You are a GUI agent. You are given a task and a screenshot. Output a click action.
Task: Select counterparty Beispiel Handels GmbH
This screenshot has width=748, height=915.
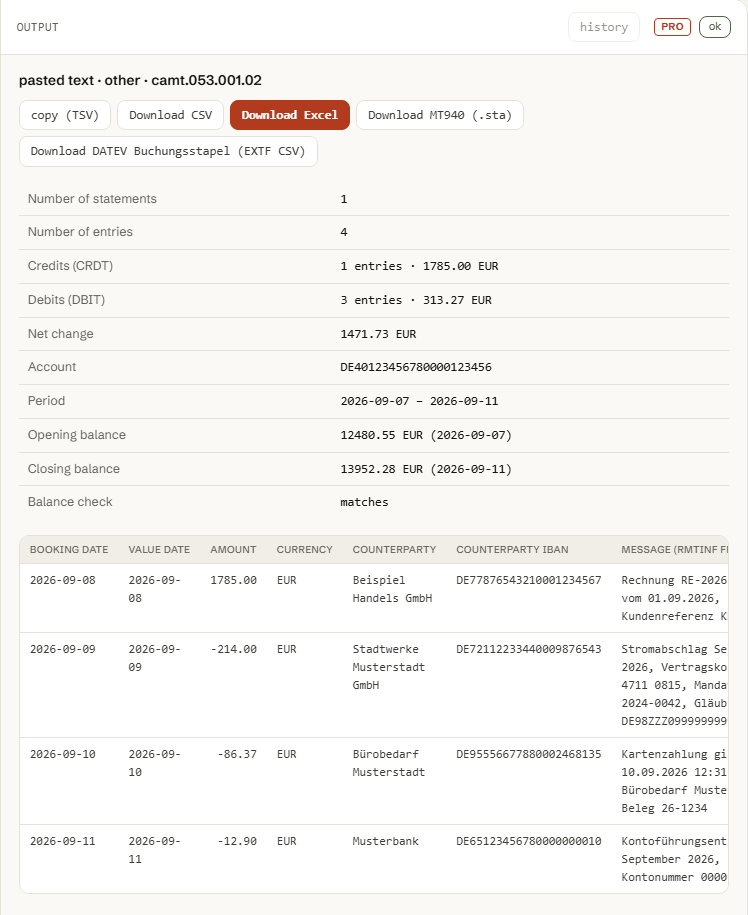tap(392, 589)
